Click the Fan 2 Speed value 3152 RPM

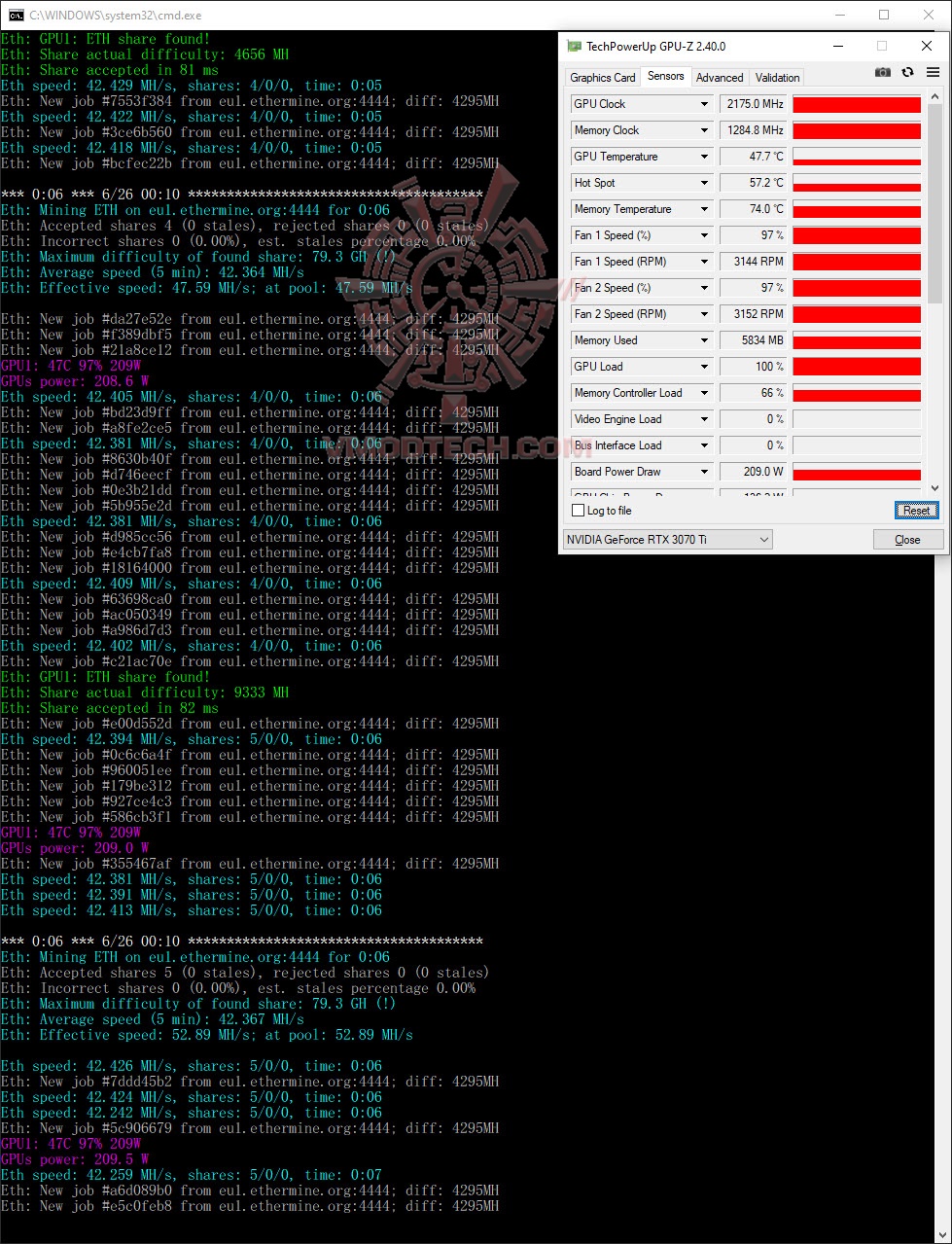pyautogui.click(x=754, y=314)
